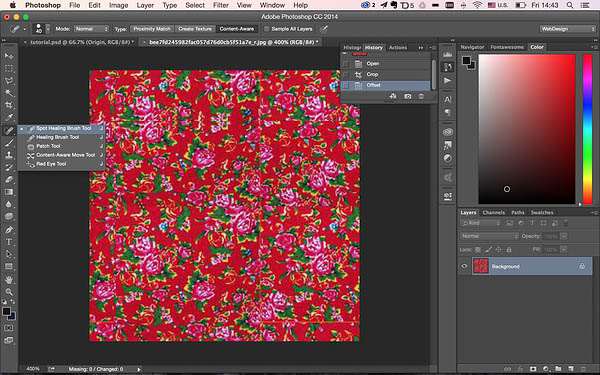Select the Crop tool in toolbar
The image size is (600, 375).
tap(9, 105)
